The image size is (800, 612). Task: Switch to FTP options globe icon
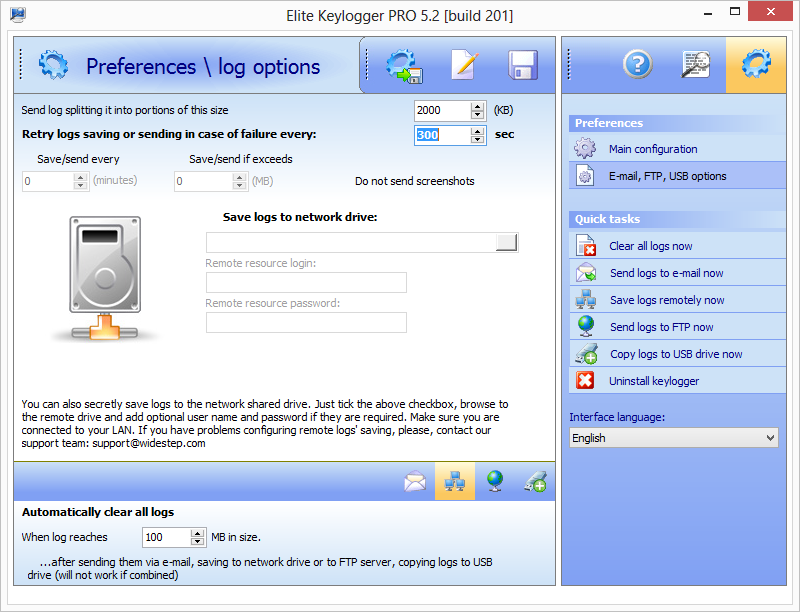(x=494, y=482)
